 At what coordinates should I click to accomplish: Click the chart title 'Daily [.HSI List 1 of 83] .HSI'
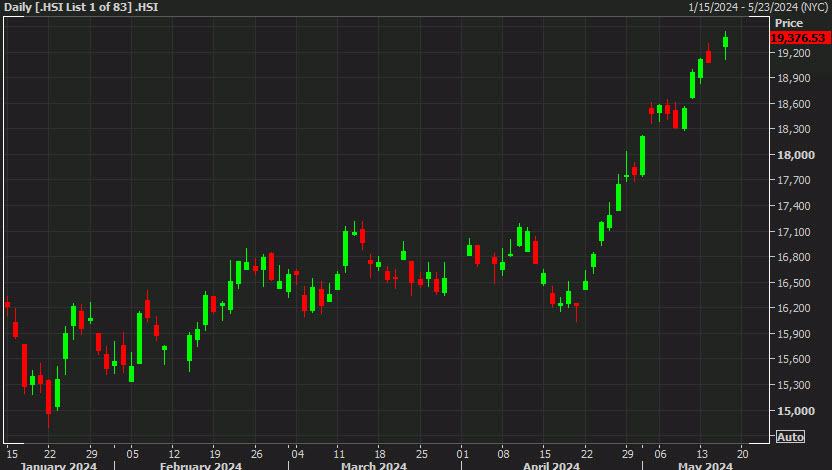[81, 7]
